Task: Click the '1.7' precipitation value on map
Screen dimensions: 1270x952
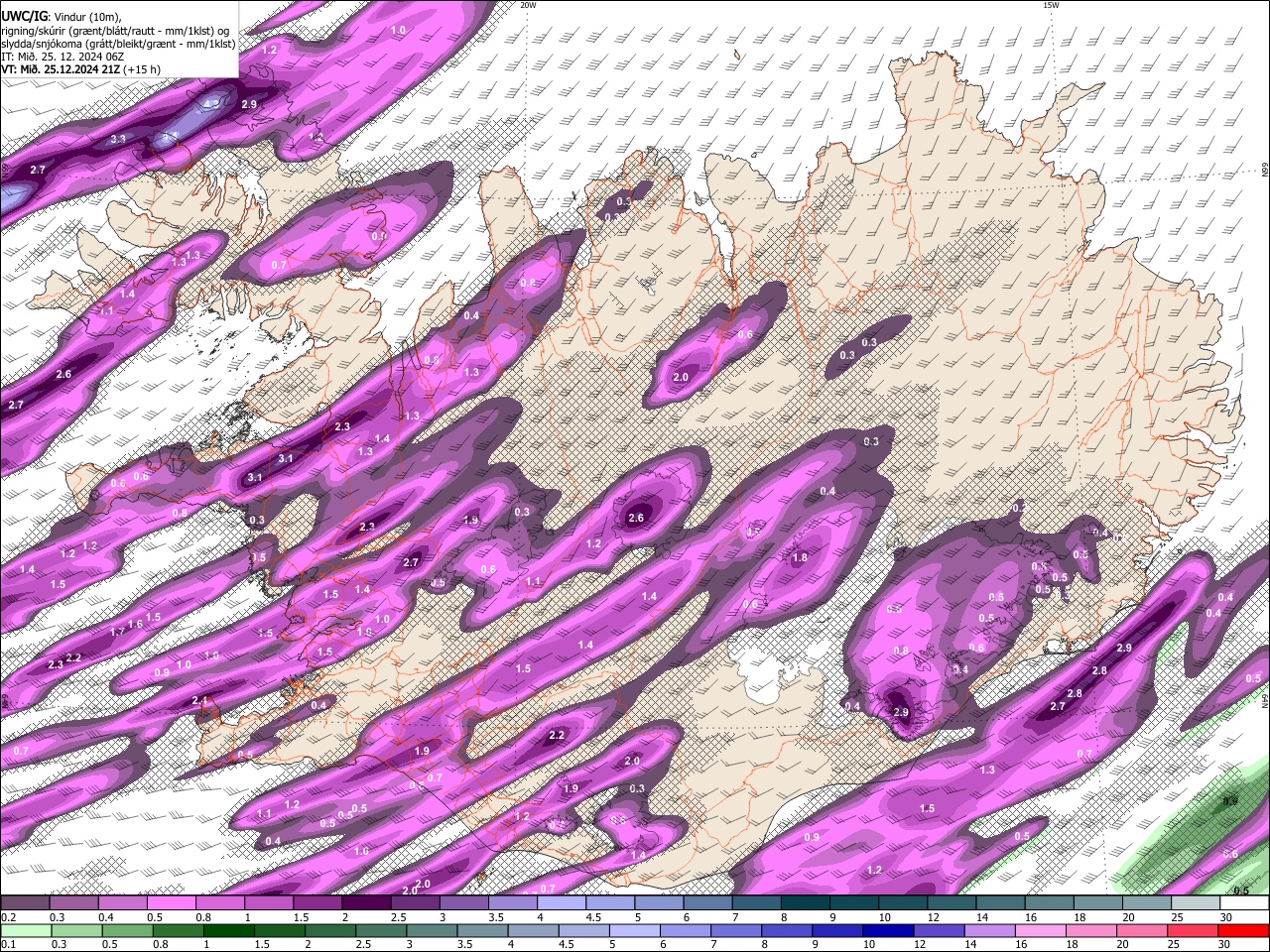Action: coord(117,632)
